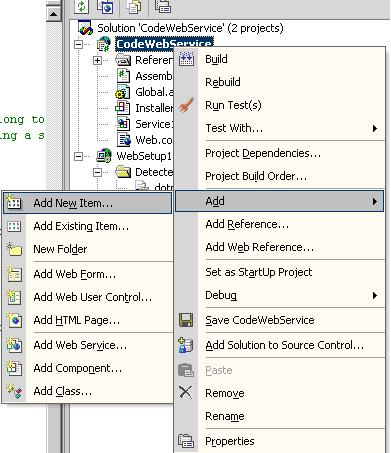Choose Add Reference... from menu

[x=280, y=224]
